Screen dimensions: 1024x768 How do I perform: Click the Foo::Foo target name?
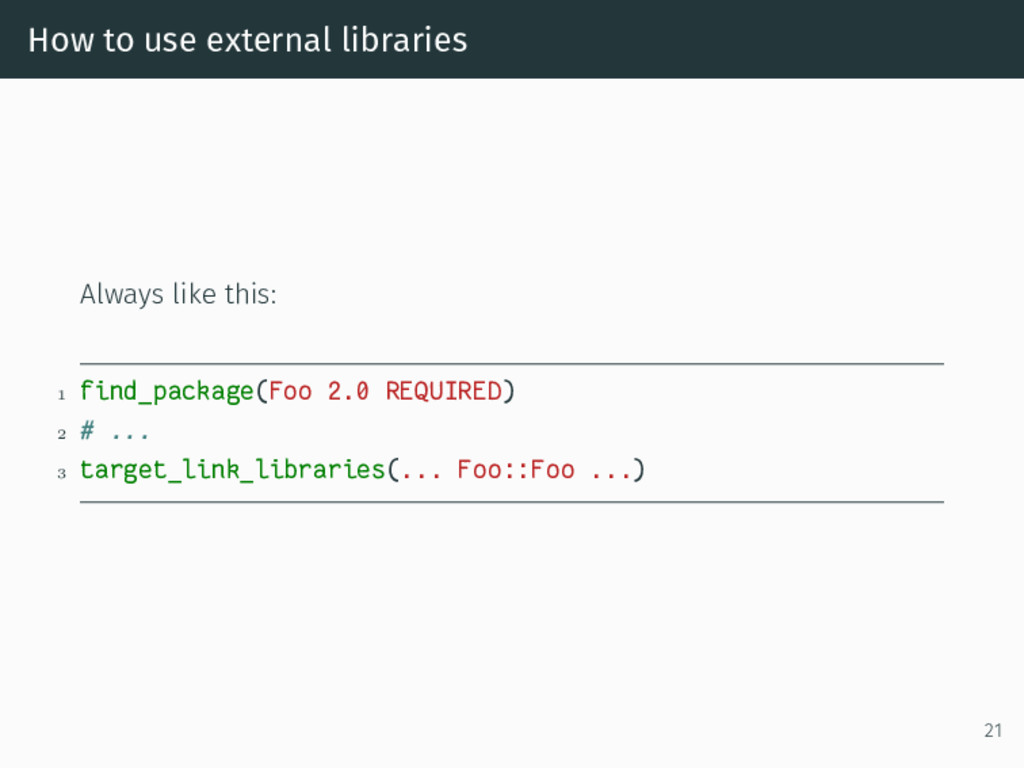pyautogui.click(x=516, y=470)
